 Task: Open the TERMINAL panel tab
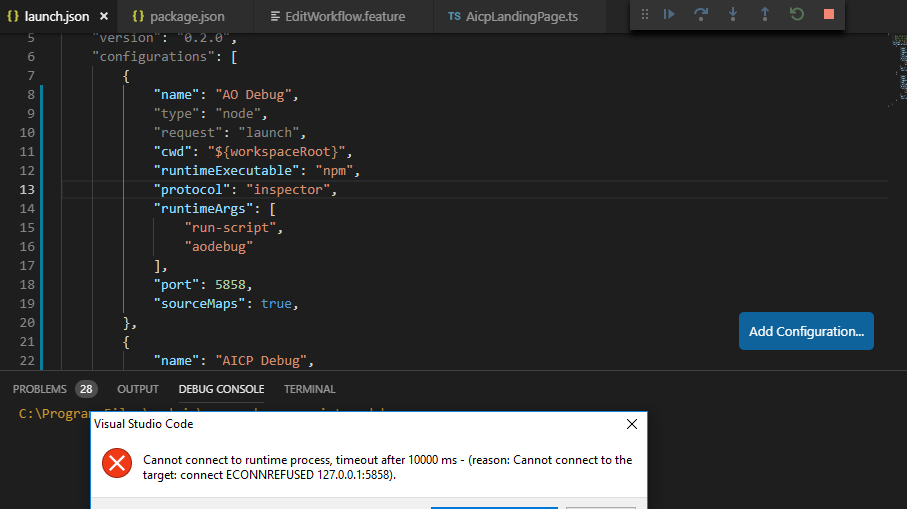(x=309, y=389)
